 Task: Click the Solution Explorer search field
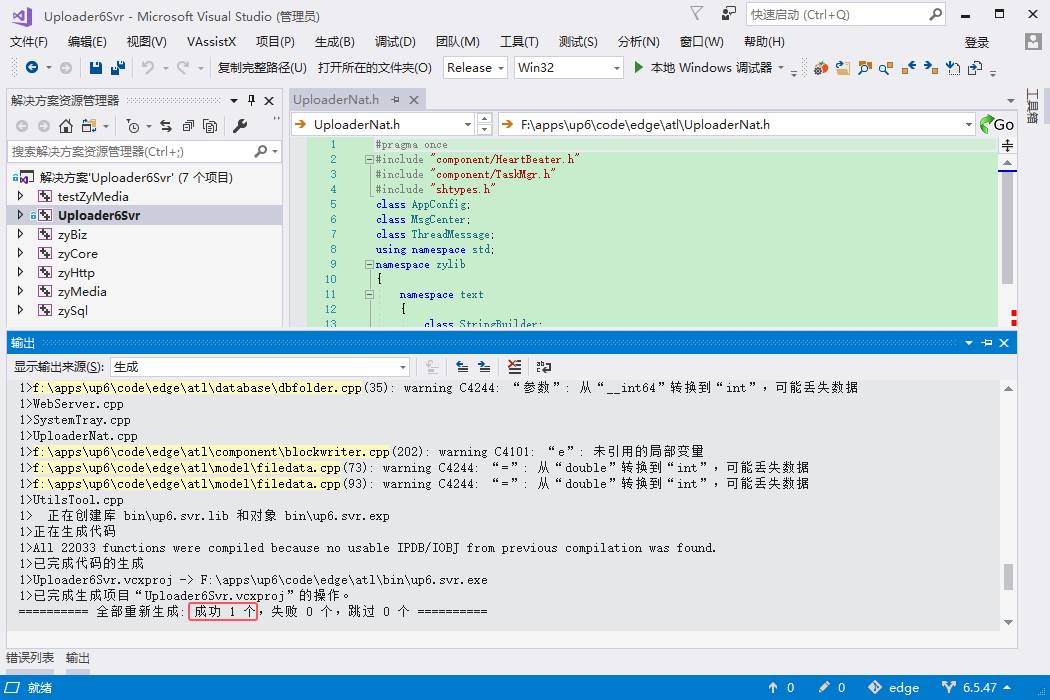[x=130, y=152]
